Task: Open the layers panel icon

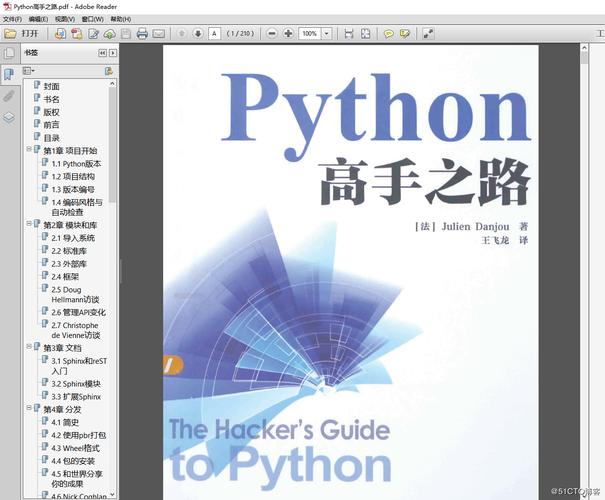Action: point(9,117)
